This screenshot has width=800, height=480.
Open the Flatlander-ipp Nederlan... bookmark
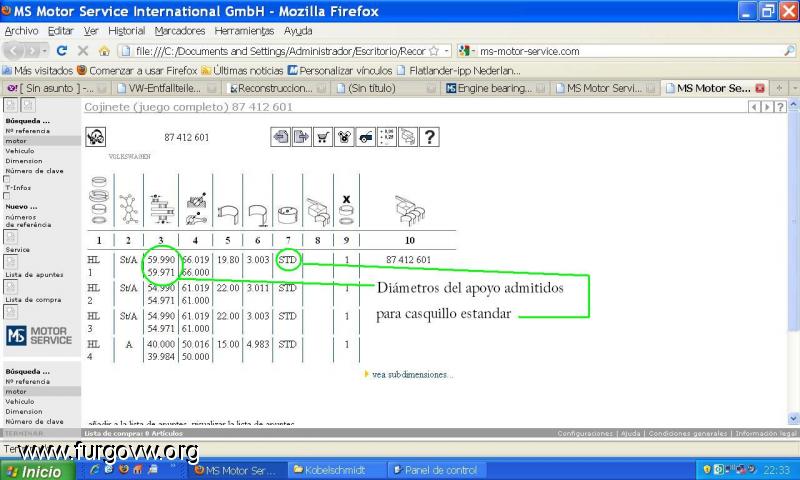[459, 70]
